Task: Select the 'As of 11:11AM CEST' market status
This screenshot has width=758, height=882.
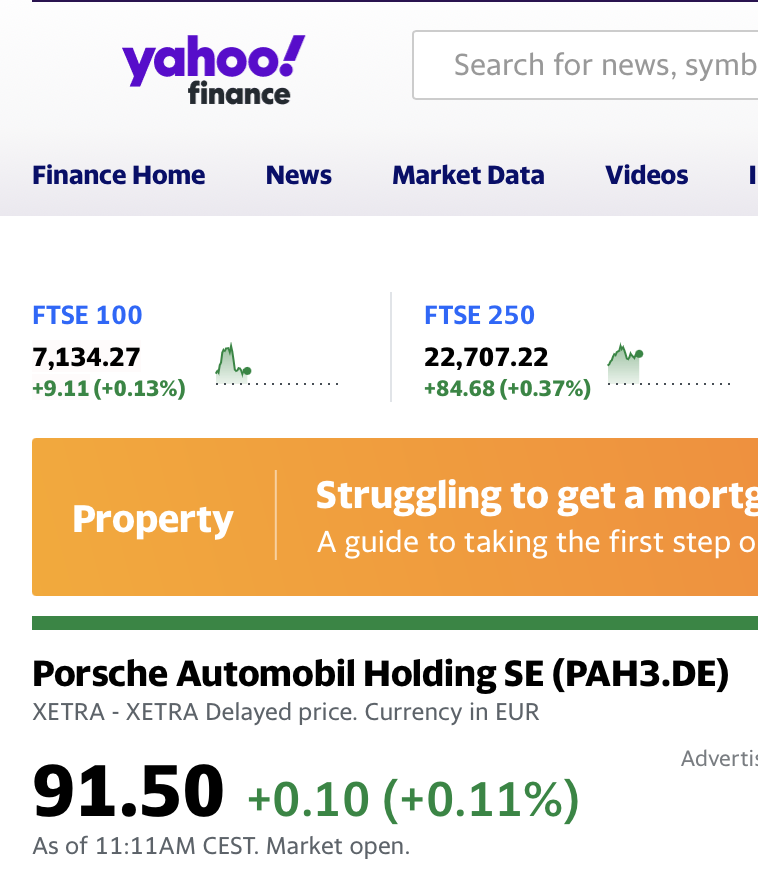Action: click(222, 846)
